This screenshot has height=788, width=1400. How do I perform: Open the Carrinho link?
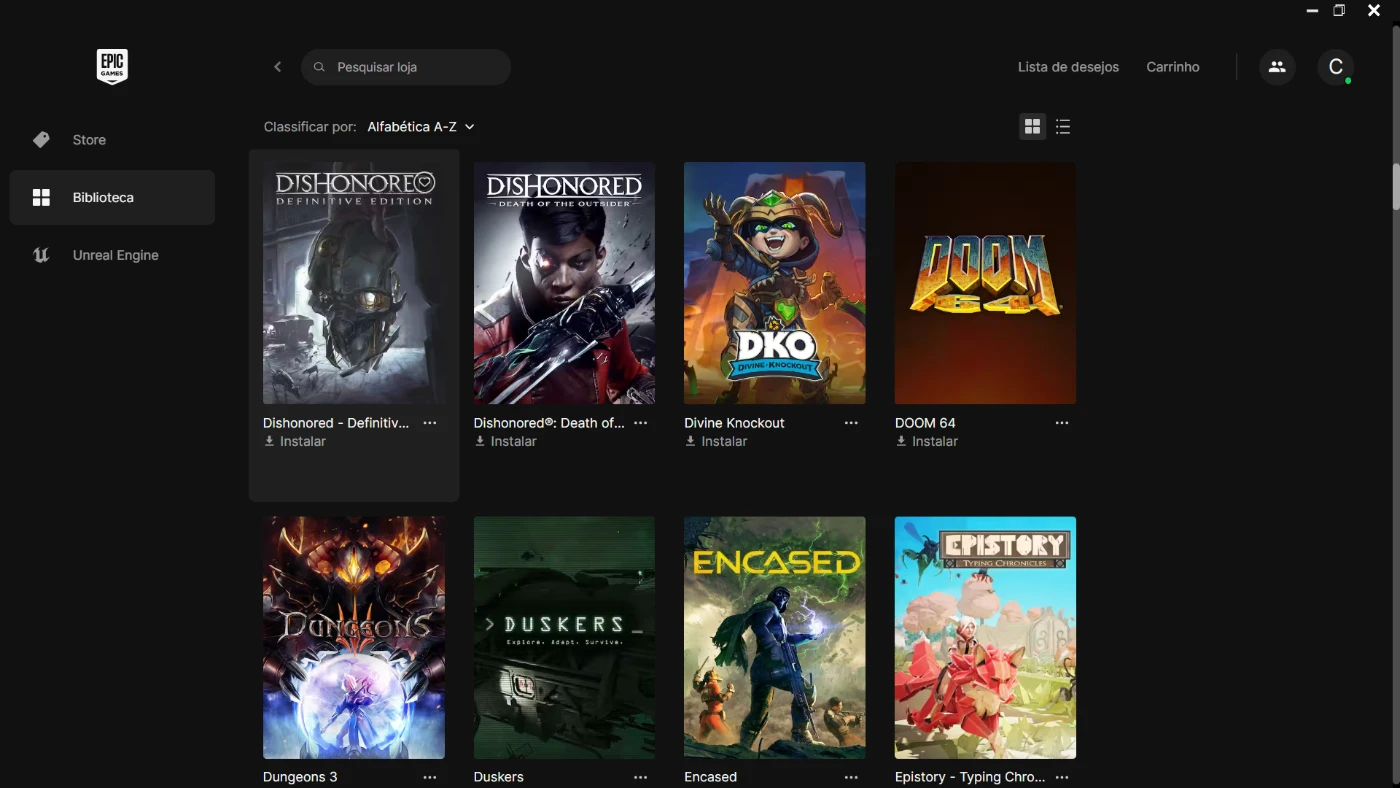tap(1173, 67)
